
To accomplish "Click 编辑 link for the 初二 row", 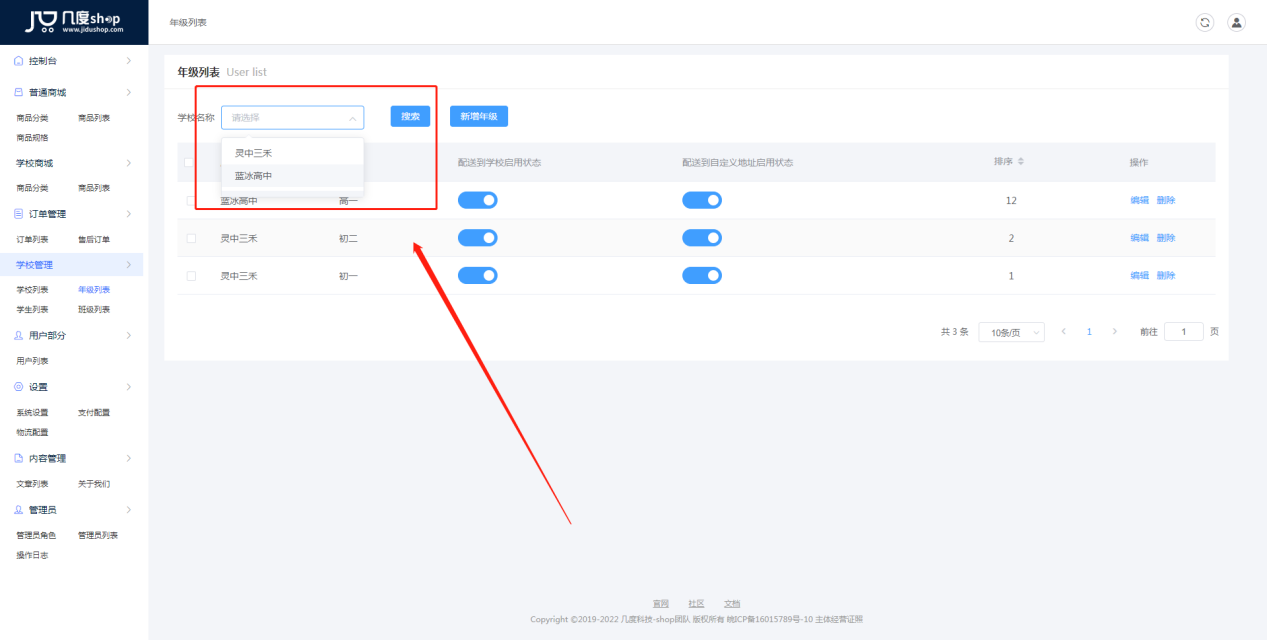I will 1139,238.
